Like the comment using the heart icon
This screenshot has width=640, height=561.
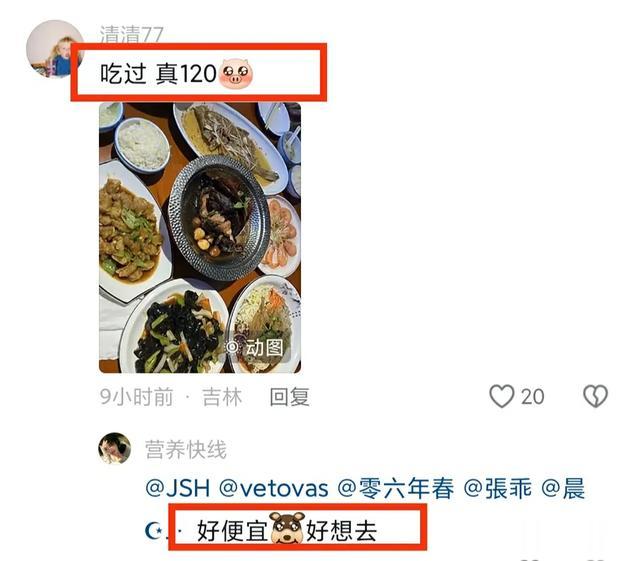click(502, 396)
